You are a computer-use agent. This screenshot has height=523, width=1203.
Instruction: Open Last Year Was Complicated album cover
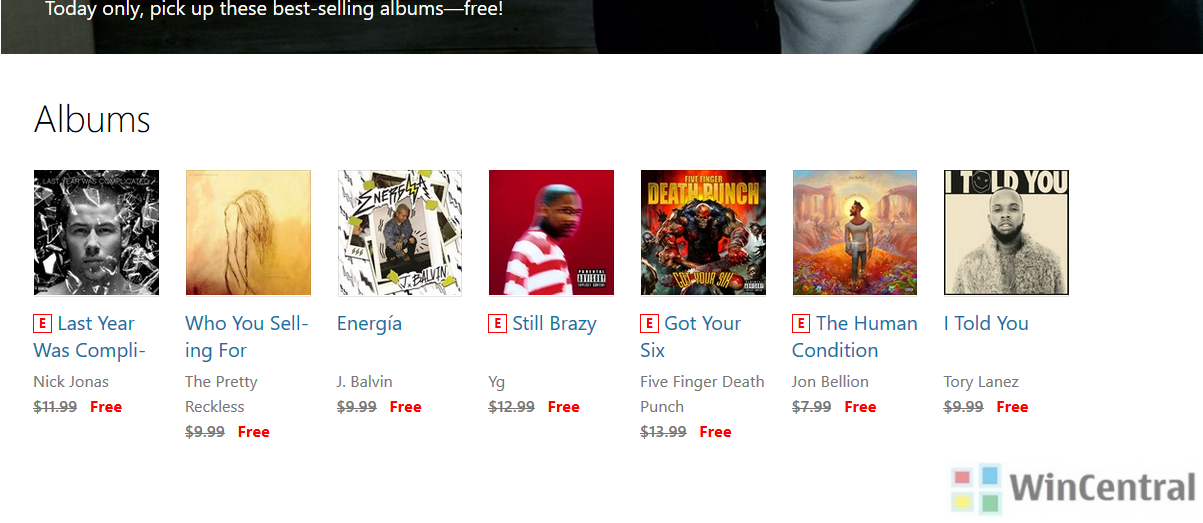coord(96,233)
